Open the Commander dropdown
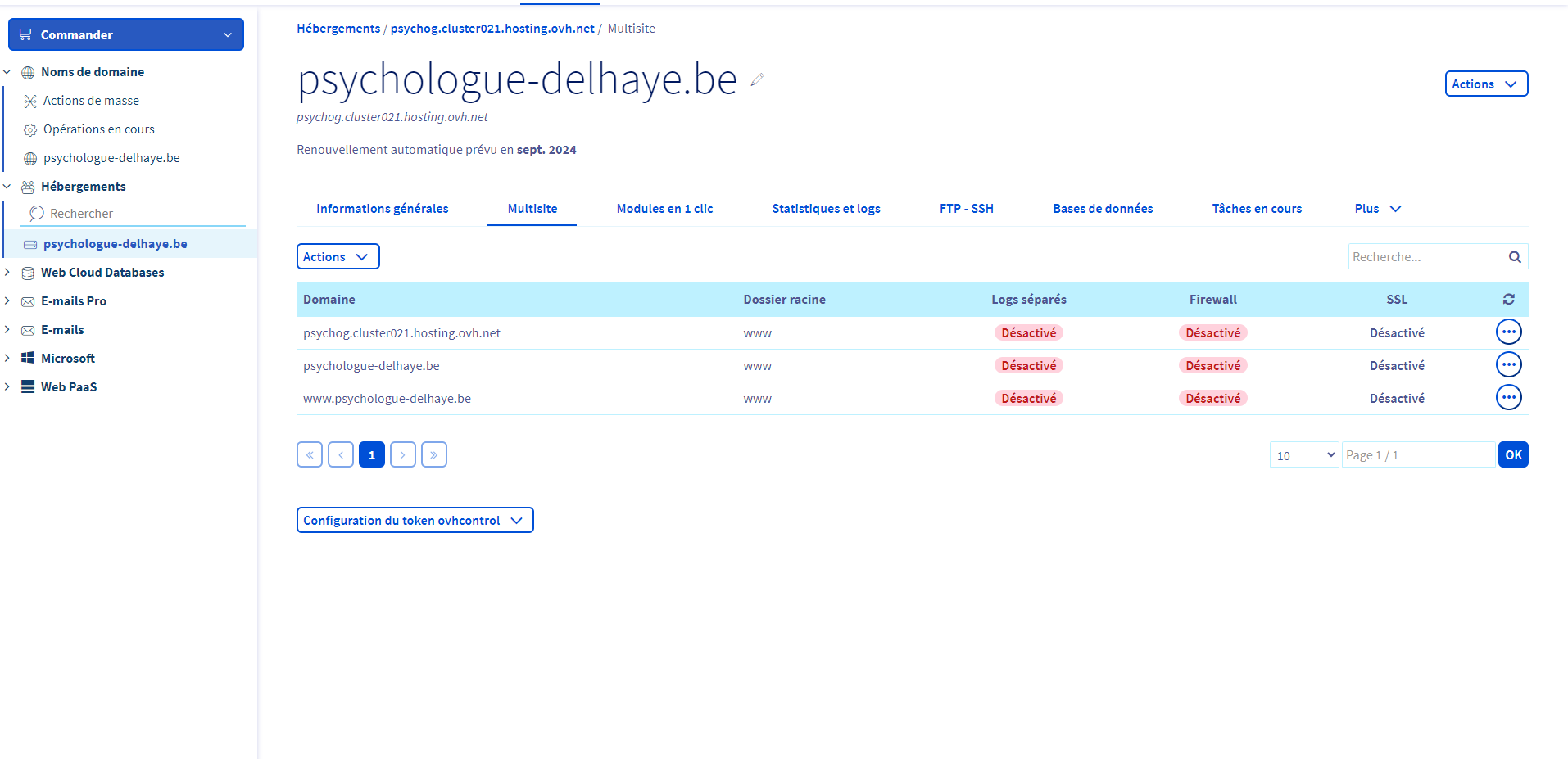1568x759 pixels. 126,34
